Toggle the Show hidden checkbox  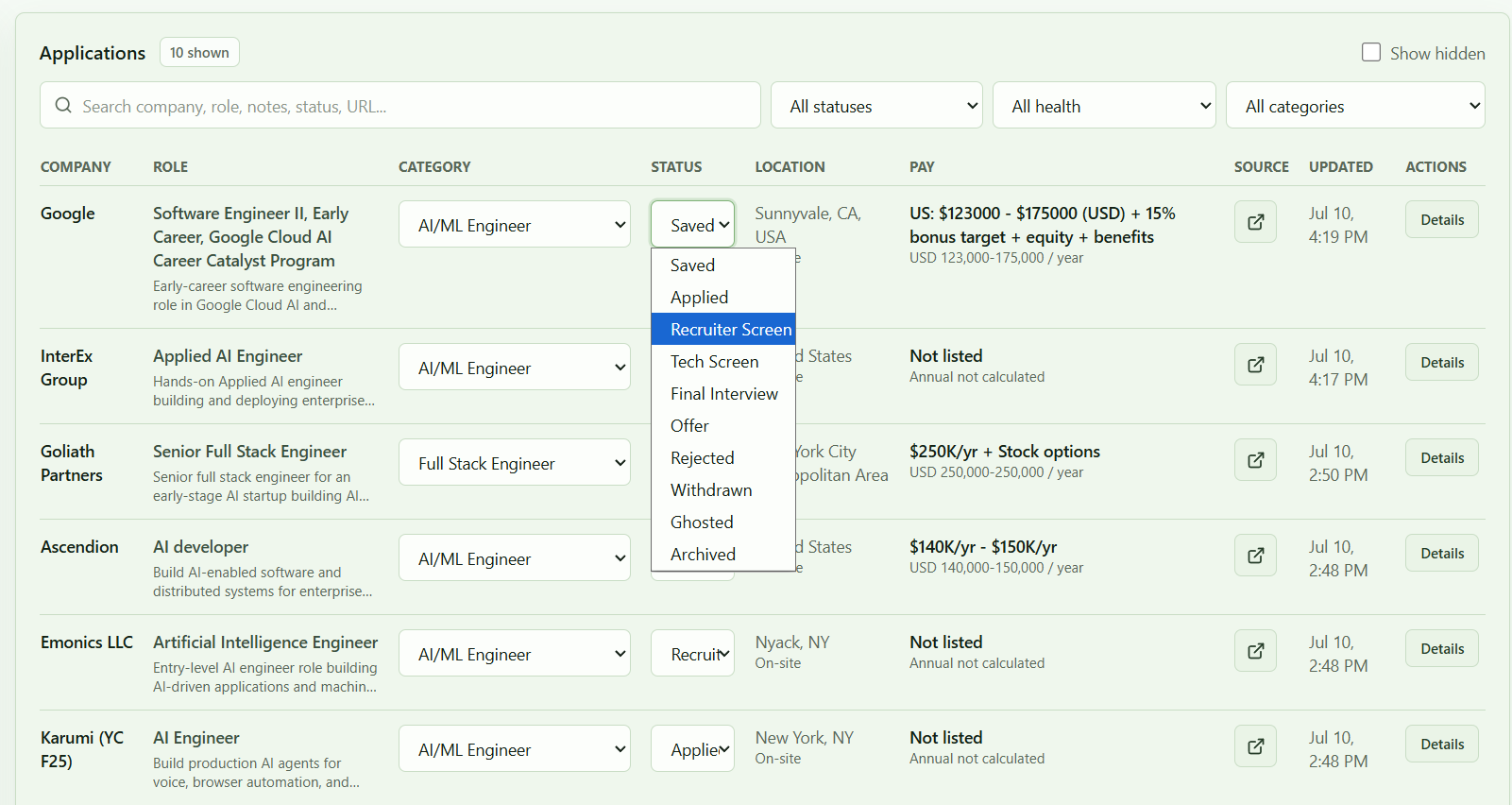click(1371, 52)
